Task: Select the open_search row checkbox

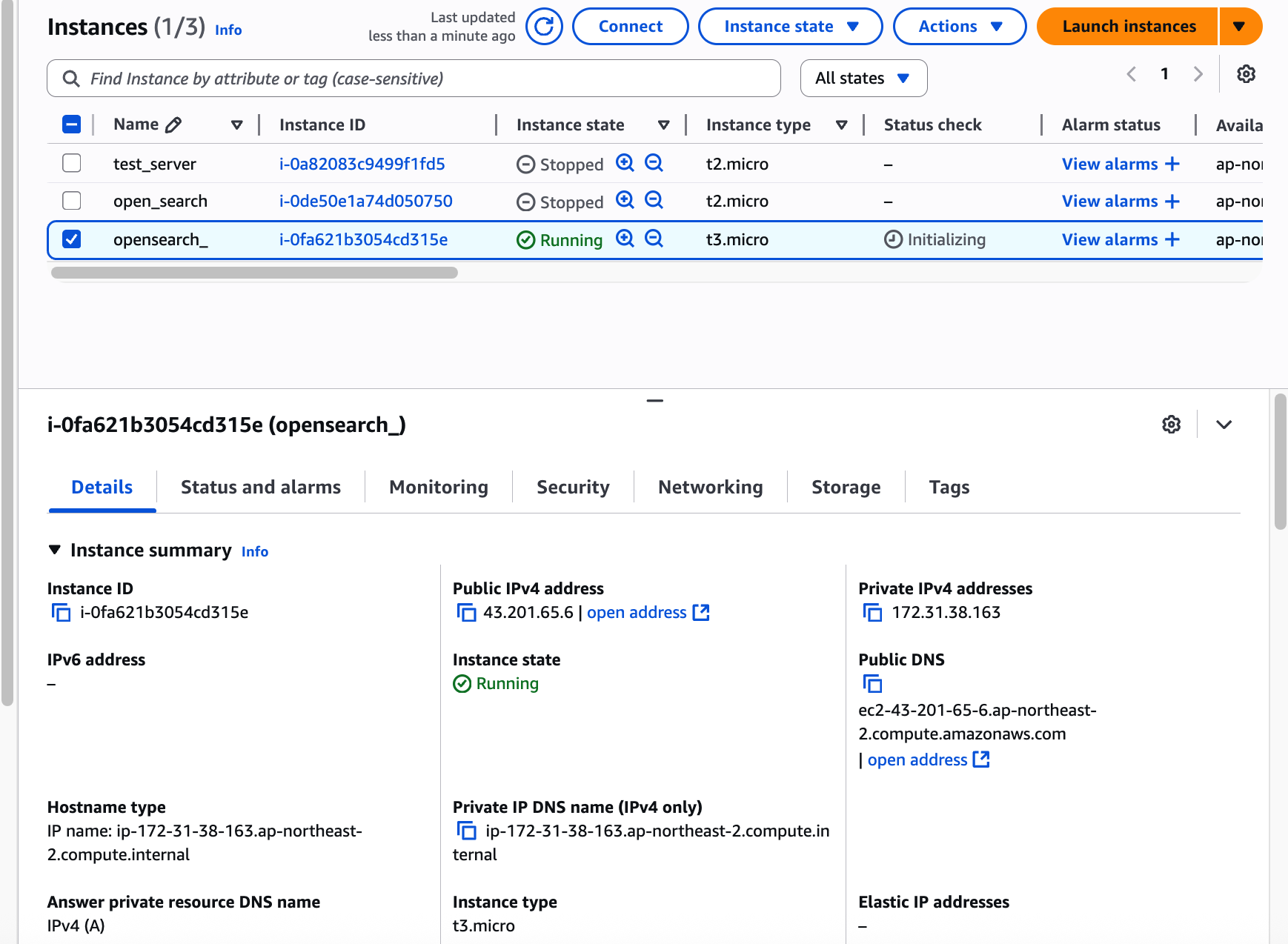Action: [72, 201]
